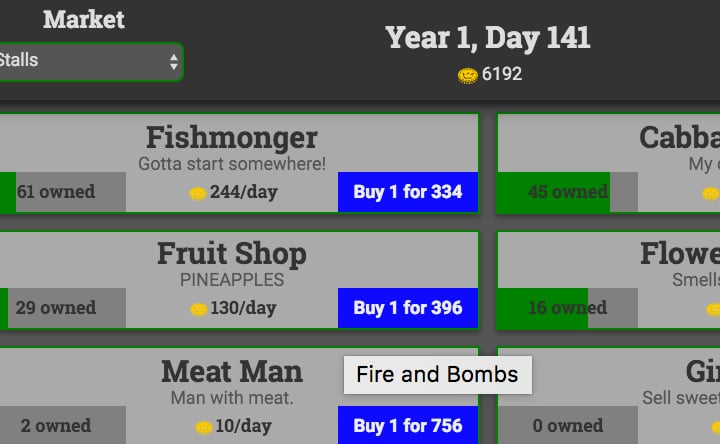Click the Fishmonger stall title
This screenshot has height=444, width=720.
(232, 138)
